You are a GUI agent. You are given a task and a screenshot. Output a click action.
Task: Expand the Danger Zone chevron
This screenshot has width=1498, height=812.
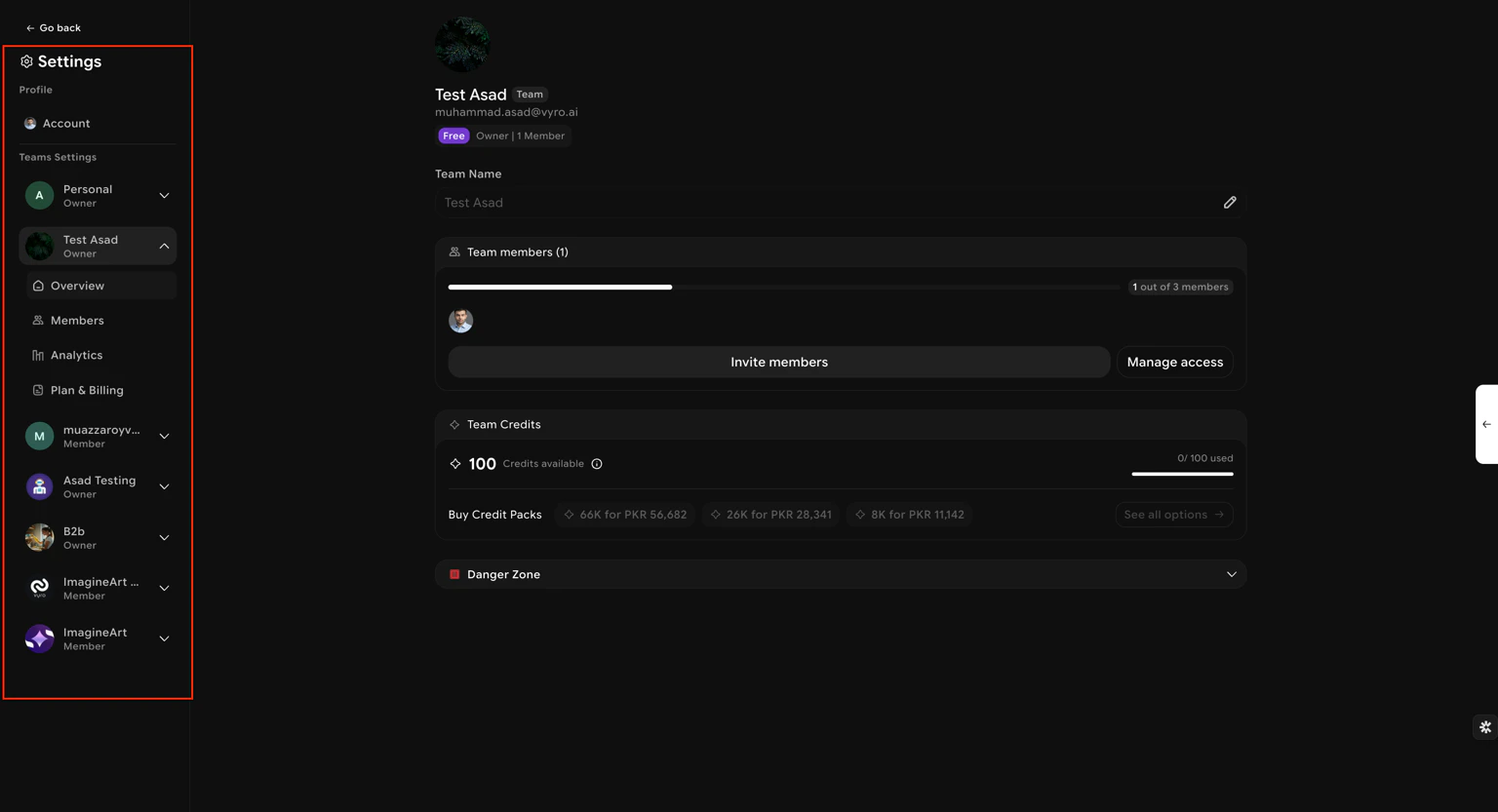pyautogui.click(x=1232, y=575)
